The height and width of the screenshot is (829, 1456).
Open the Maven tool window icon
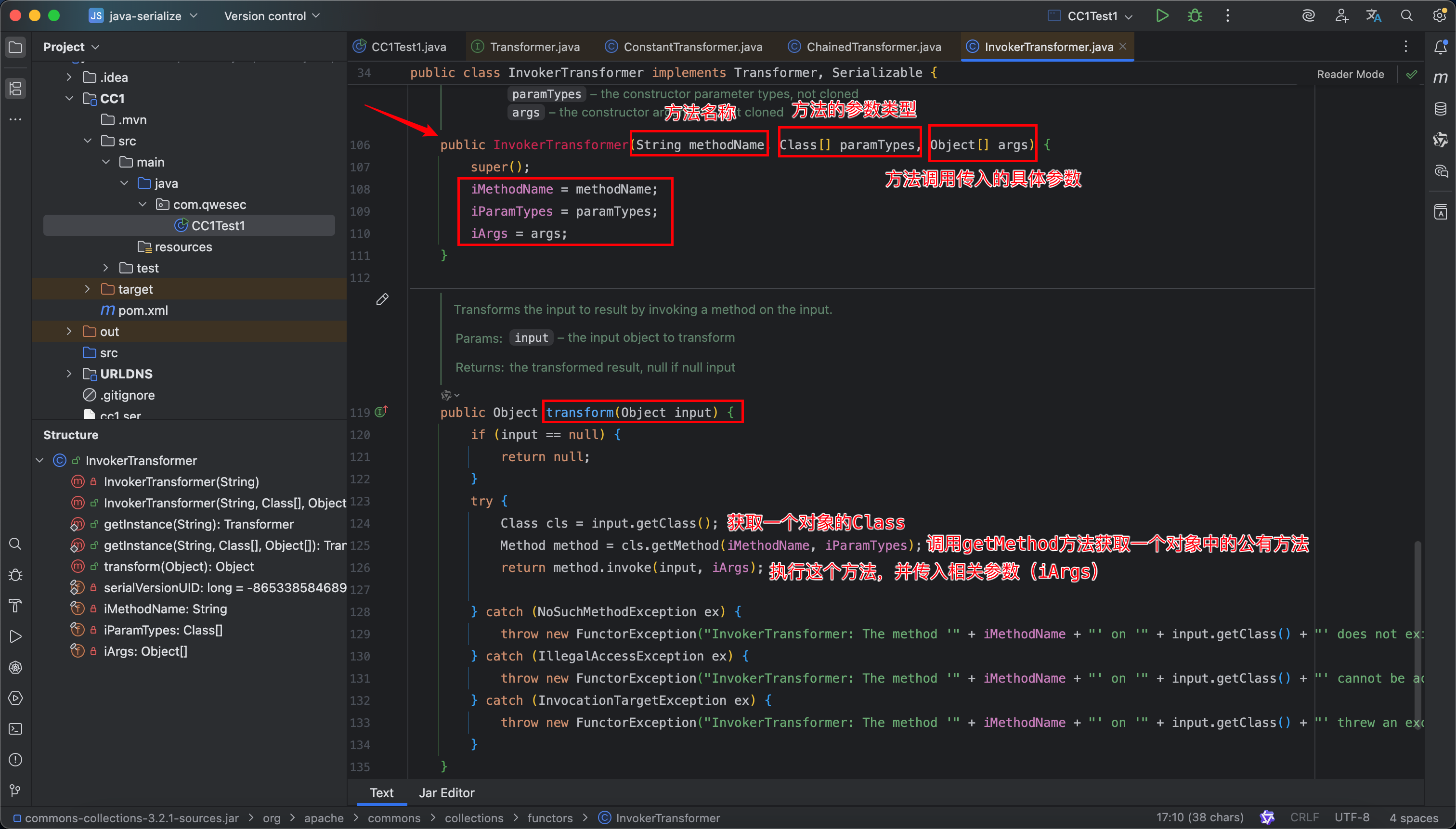pos(1440,78)
